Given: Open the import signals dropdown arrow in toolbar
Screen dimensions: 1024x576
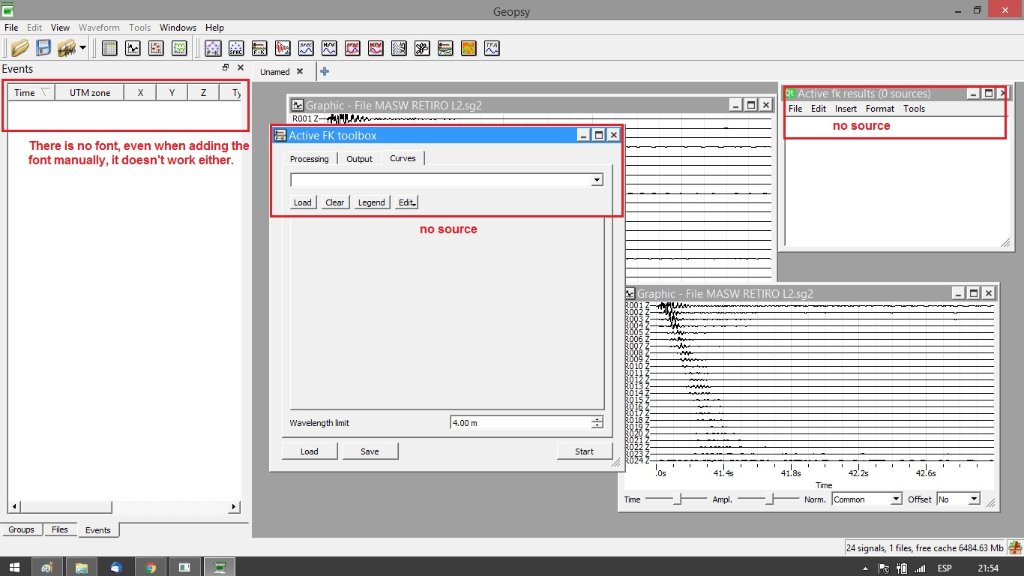Looking at the screenshot, I should pos(82,48).
